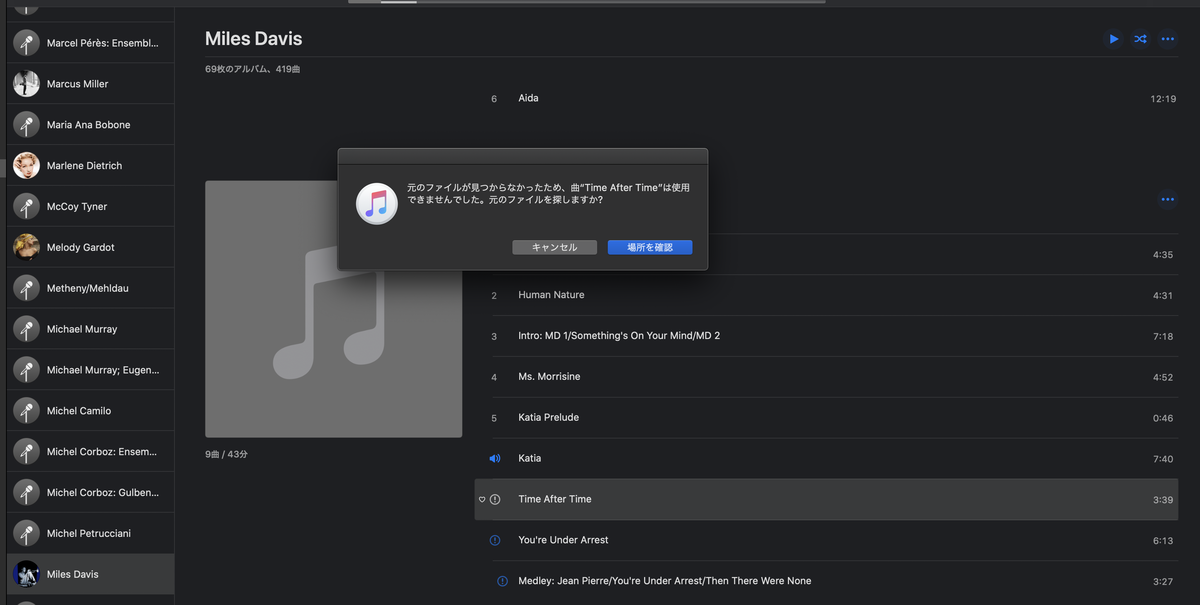This screenshot has height=605, width=1200.
Task: Open artist more-options ellipsis beside shuffle icon
Action: [1167, 39]
